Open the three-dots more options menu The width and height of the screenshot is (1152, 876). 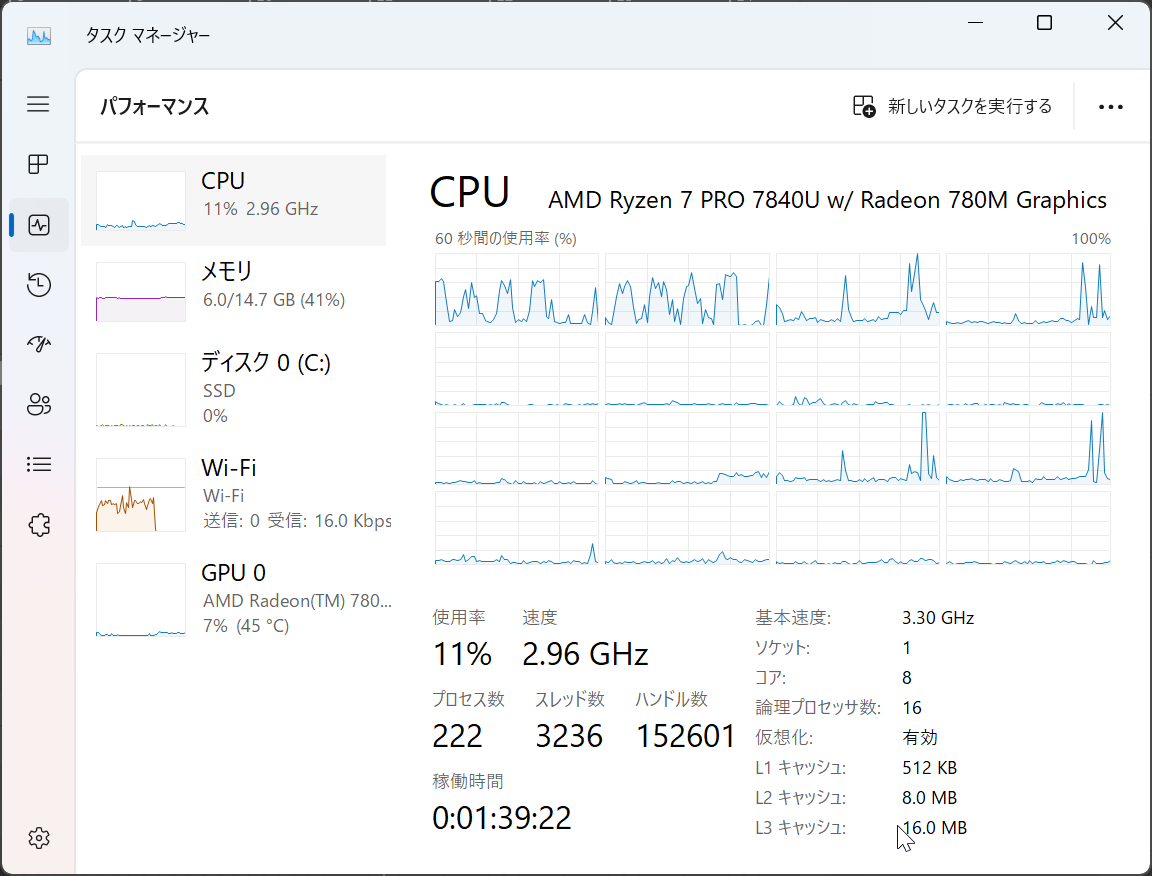[1110, 107]
